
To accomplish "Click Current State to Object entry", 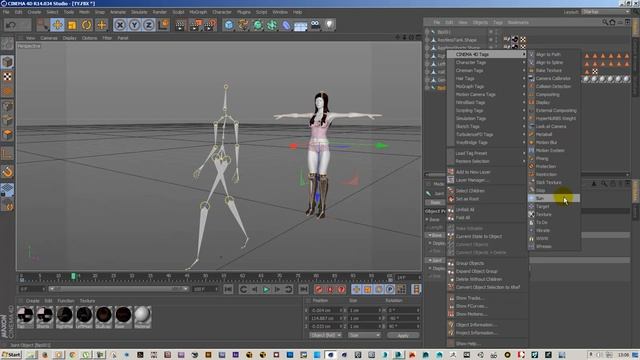I will [487, 237].
